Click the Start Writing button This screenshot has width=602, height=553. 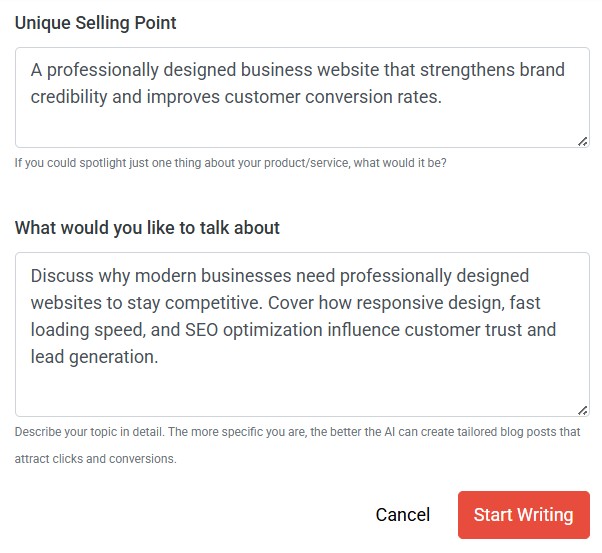(x=523, y=515)
